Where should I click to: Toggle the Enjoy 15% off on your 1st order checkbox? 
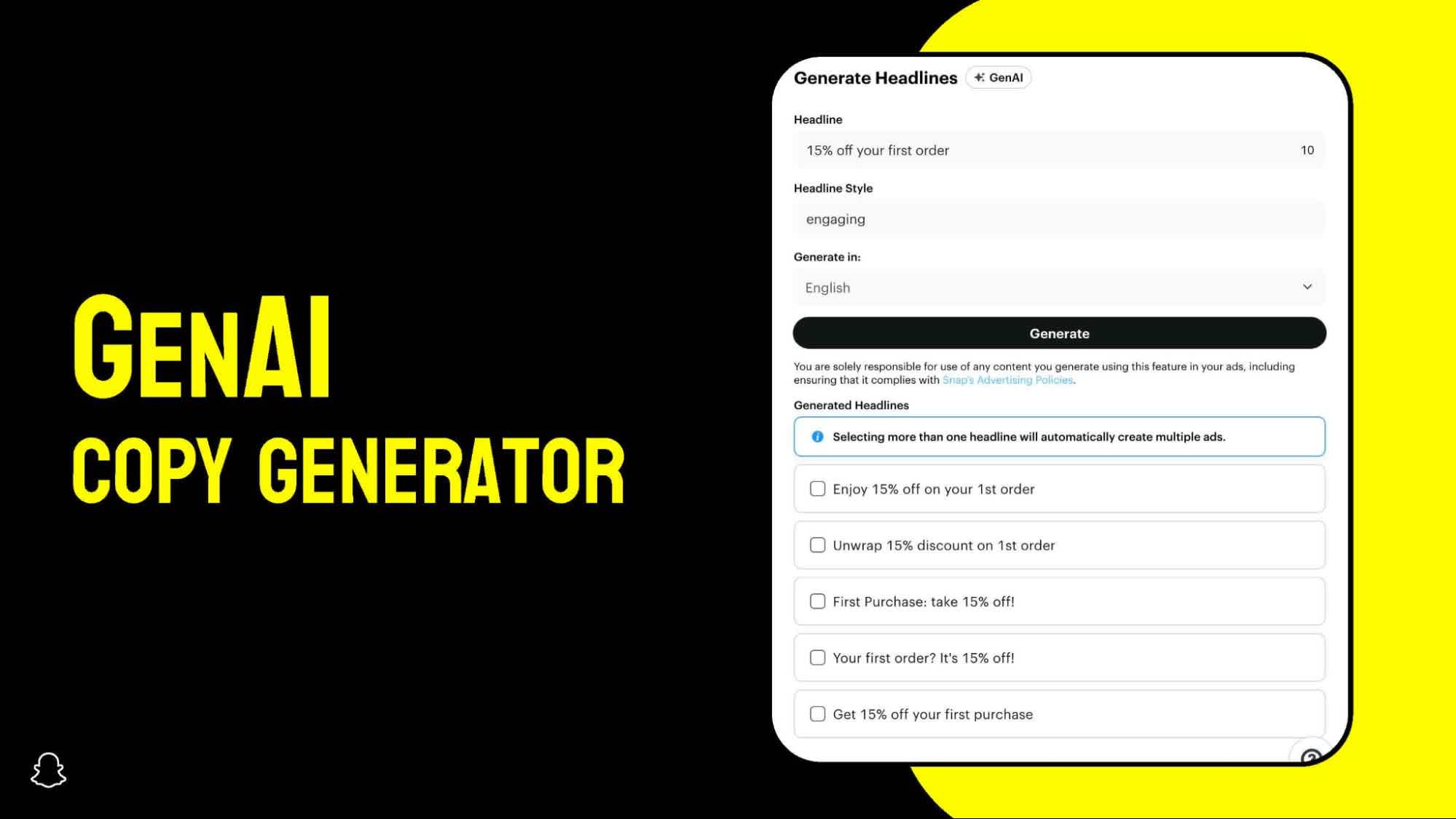pos(817,488)
